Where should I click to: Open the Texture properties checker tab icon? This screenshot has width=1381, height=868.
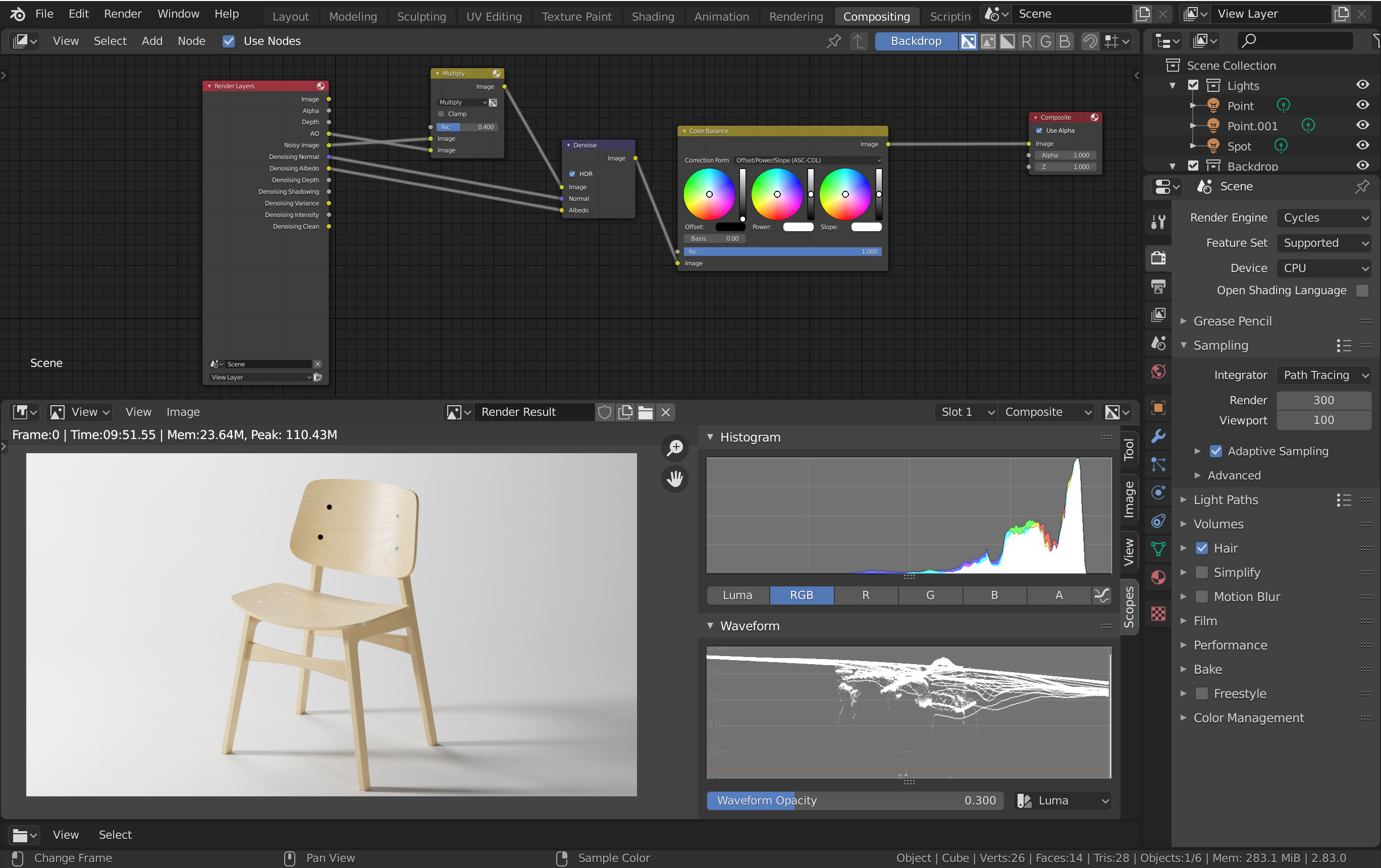[1158, 614]
